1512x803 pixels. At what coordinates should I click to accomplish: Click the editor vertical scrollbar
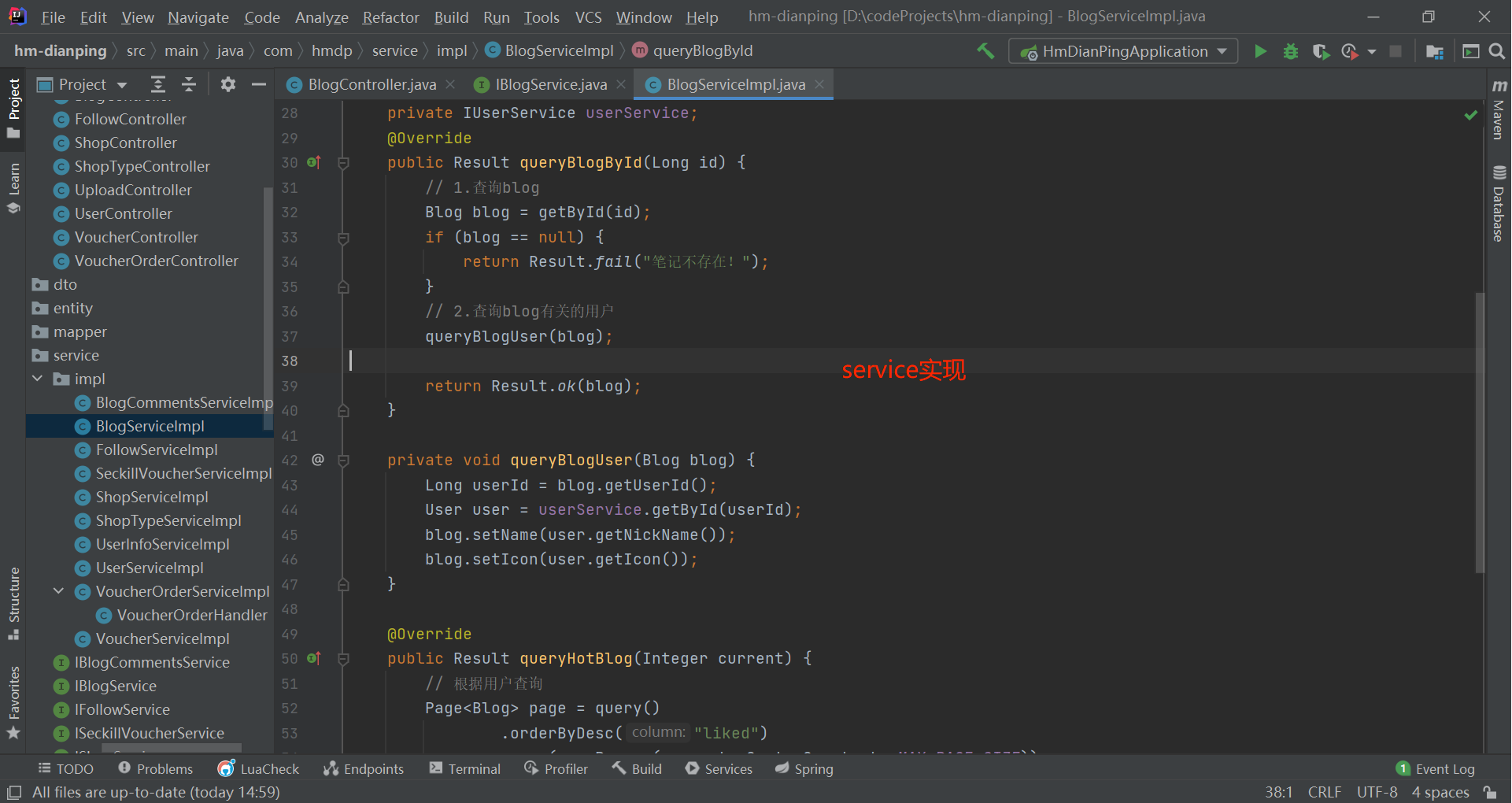[x=1480, y=431]
